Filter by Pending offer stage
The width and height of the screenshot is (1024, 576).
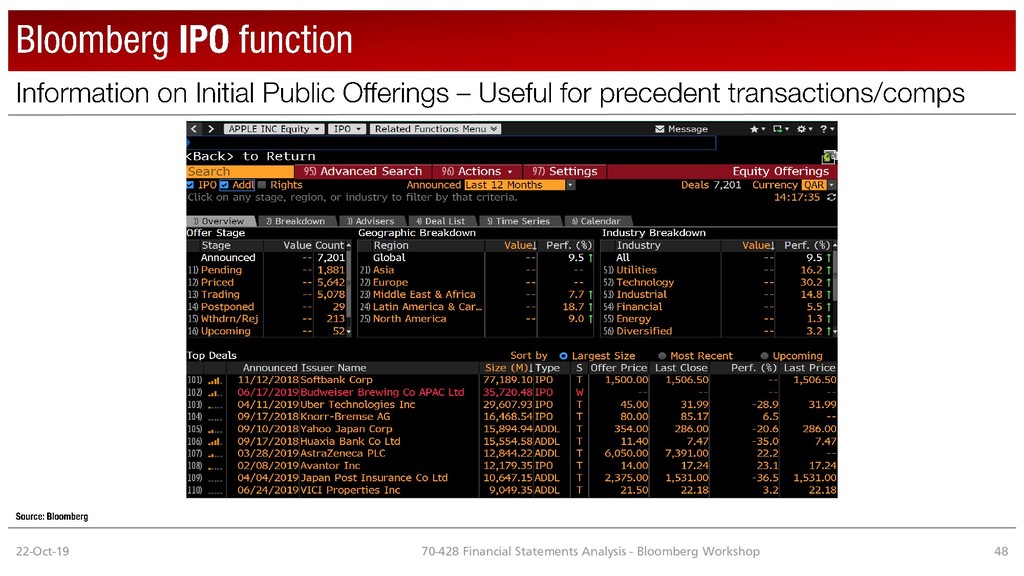(x=221, y=270)
